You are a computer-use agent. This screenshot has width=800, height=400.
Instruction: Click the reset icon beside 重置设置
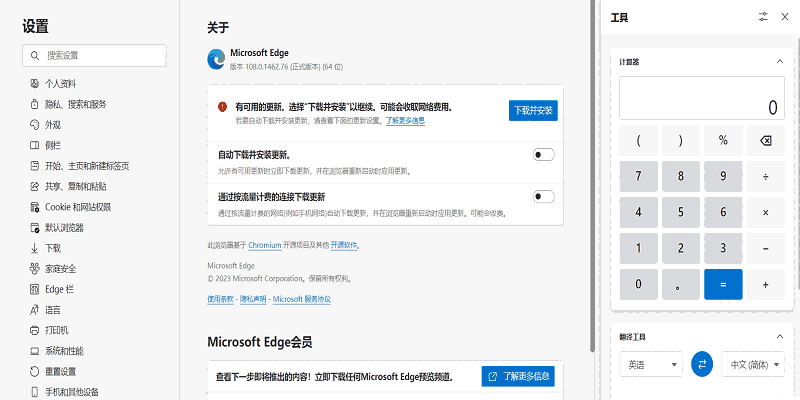(35, 371)
